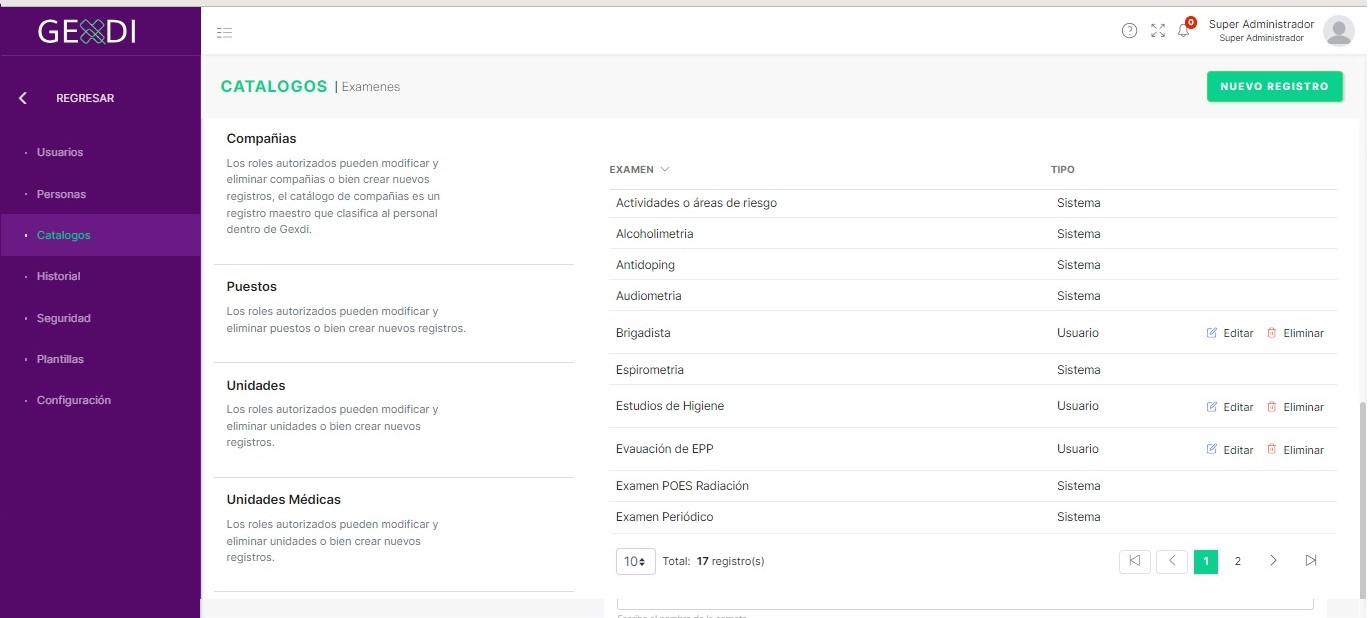Select page 1 in pagination
This screenshot has width=1368, height=618.
click(x=1206, y=561)
